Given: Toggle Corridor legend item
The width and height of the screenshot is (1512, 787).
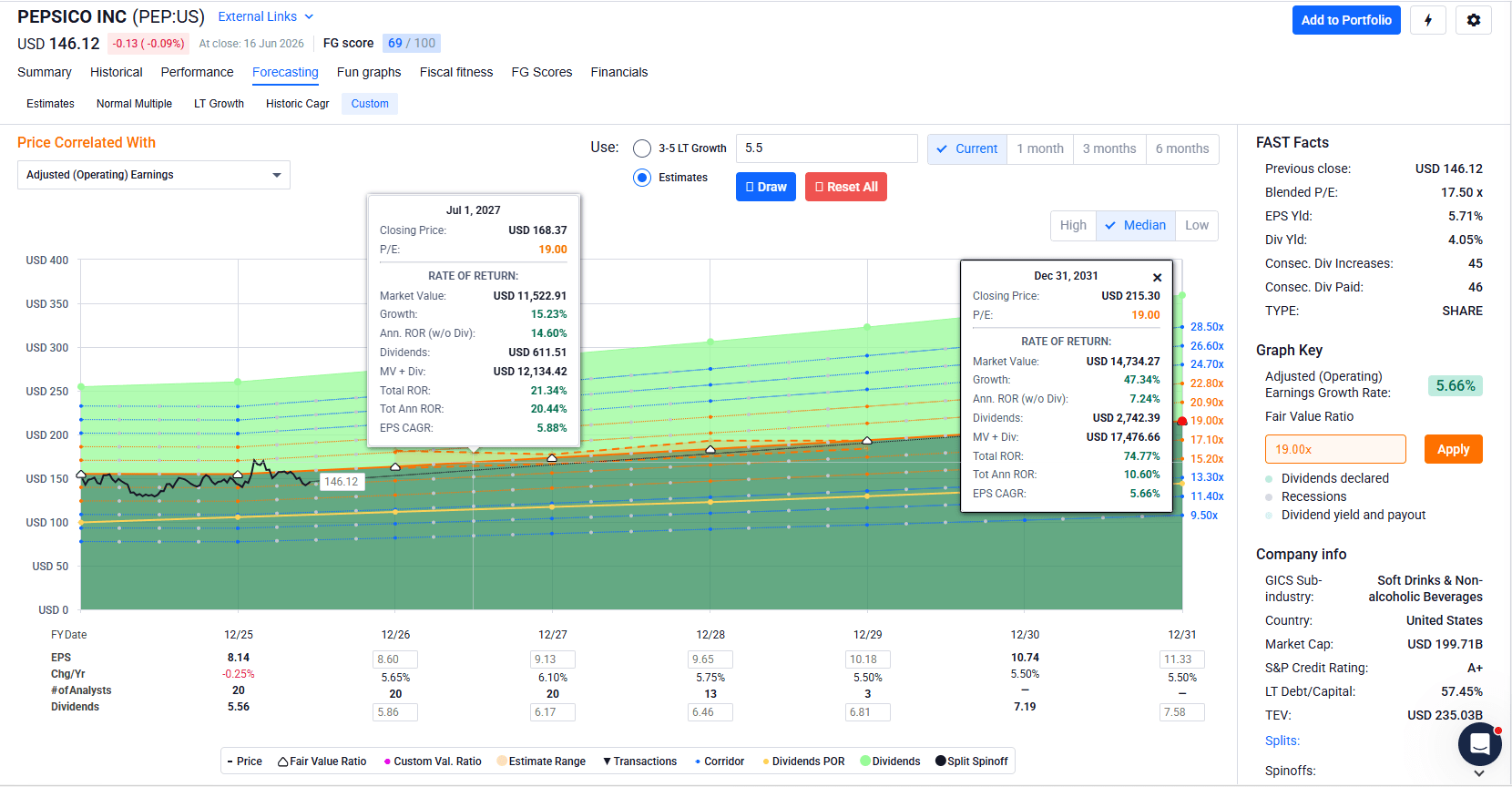Looking at the screenshot, I should pyautogui.click(x=720, y=761).
